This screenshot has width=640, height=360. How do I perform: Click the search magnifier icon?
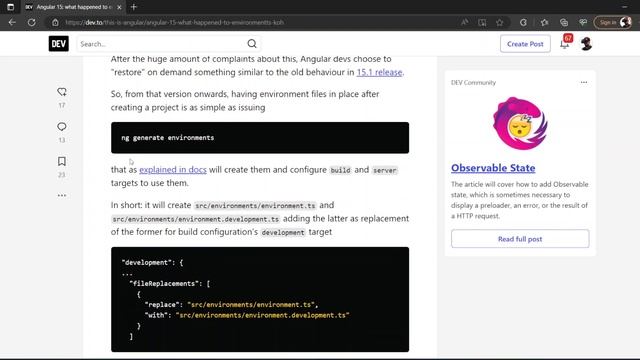coord(252,44)
